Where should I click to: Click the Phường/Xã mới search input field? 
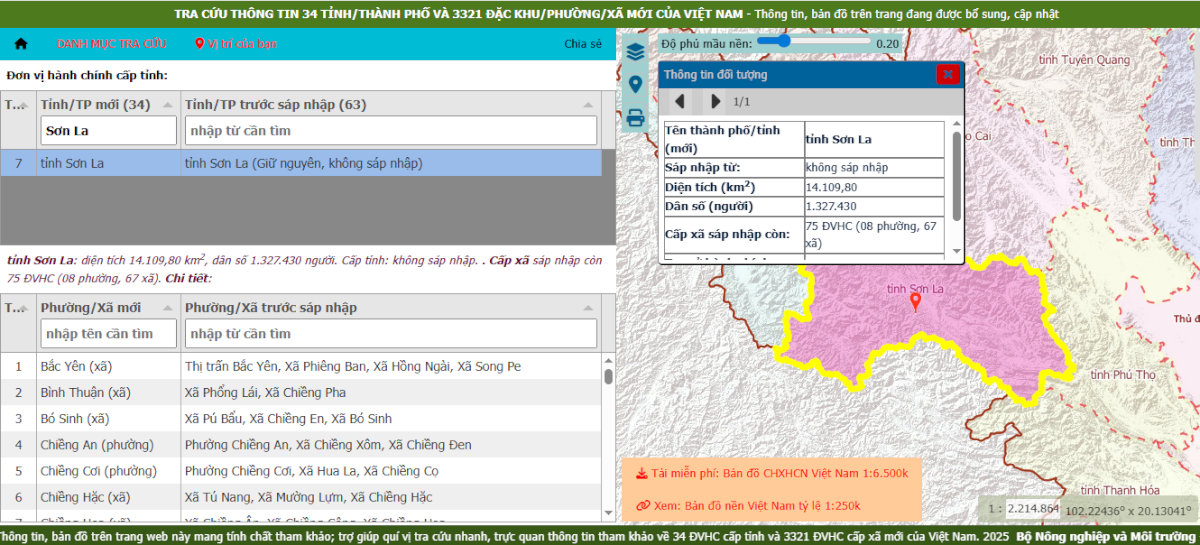click(110, 333)
